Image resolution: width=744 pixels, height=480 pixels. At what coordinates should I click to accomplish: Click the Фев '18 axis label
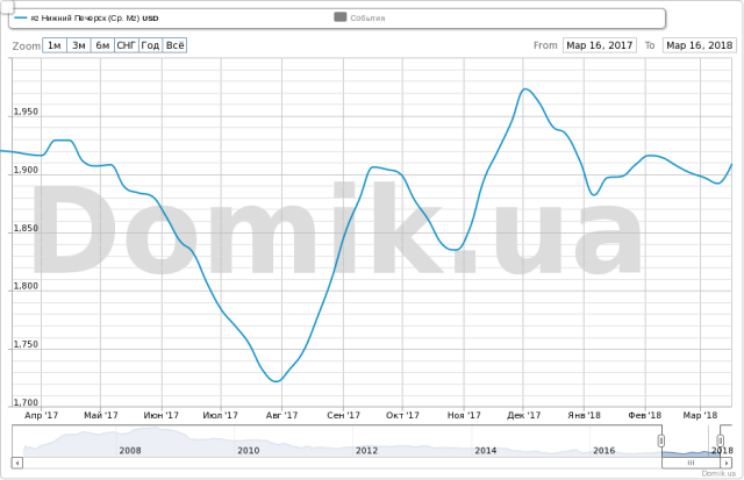coord(645,415)
